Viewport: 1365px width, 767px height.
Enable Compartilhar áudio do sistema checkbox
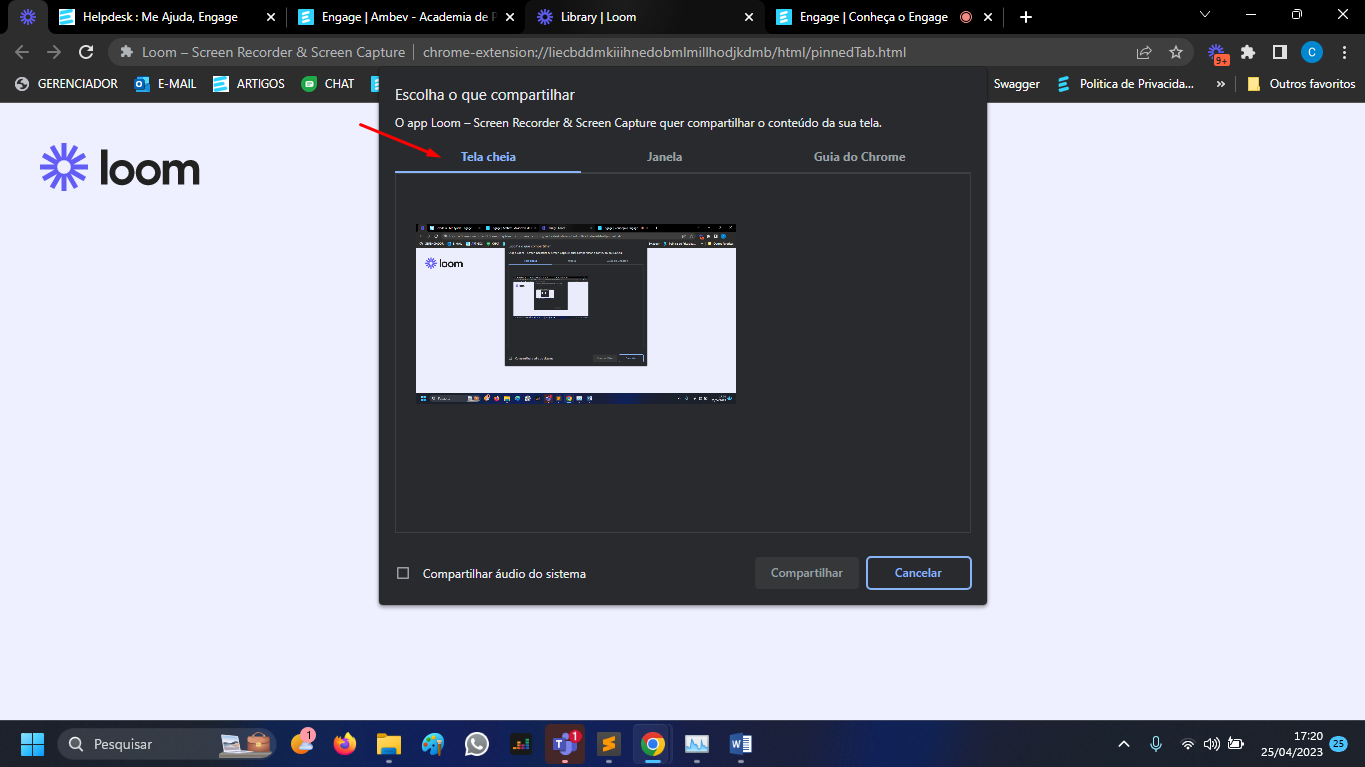tap(403, 573)
